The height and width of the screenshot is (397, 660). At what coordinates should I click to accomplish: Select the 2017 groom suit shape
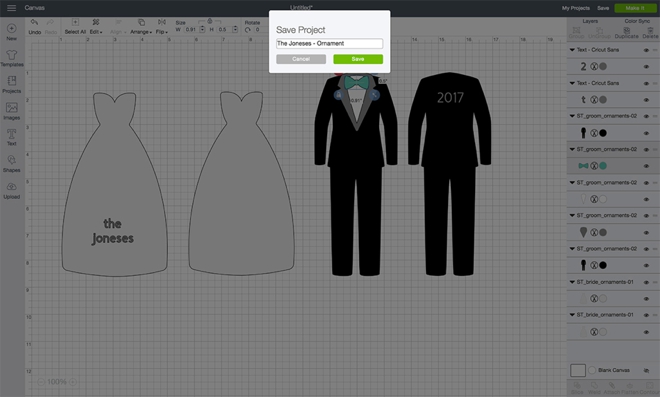pyautogui.click(x=449, y=174)
